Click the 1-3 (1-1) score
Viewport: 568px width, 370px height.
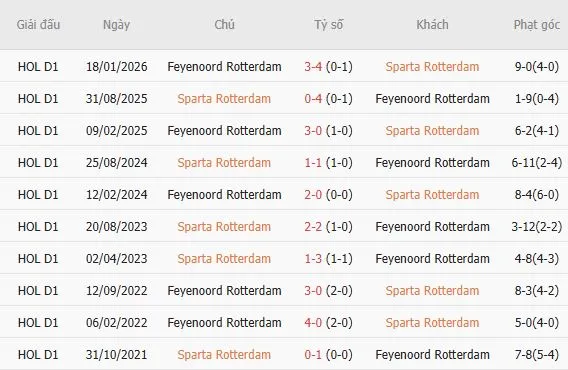click(329, 258)
